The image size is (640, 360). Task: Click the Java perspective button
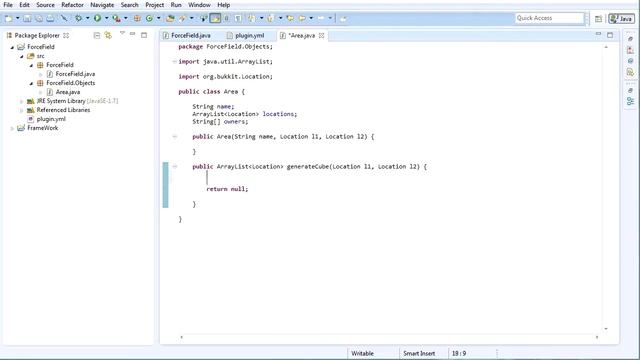pos(622,19)
